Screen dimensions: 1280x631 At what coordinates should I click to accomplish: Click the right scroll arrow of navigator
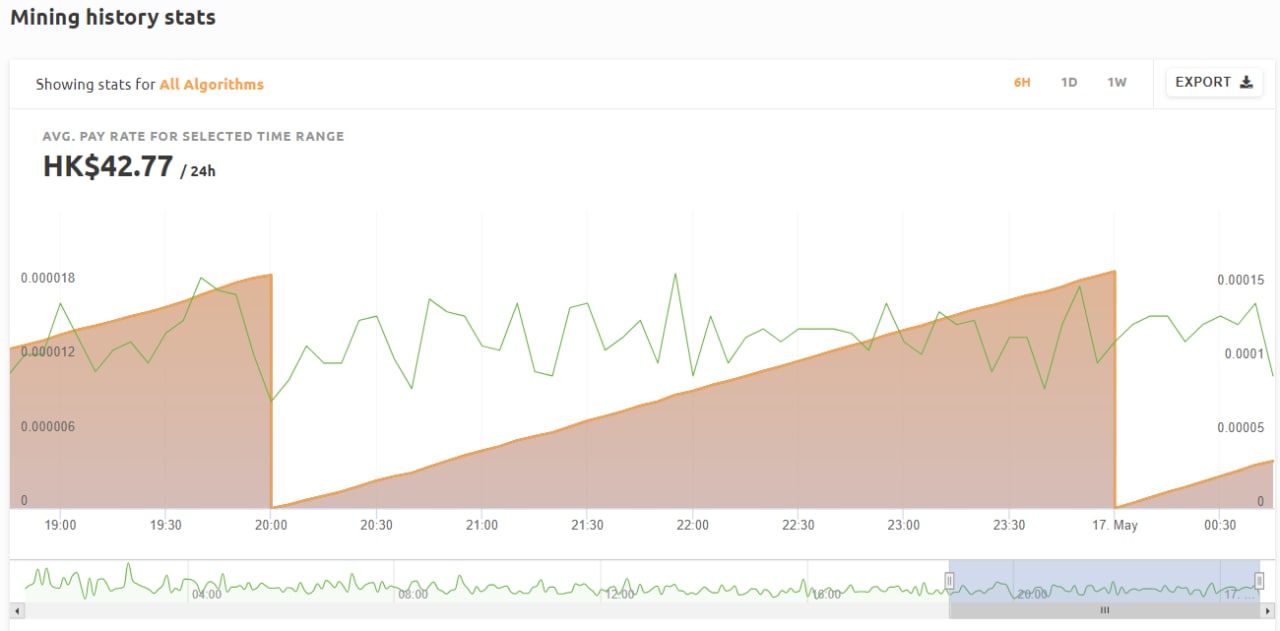coord(1267,610)
